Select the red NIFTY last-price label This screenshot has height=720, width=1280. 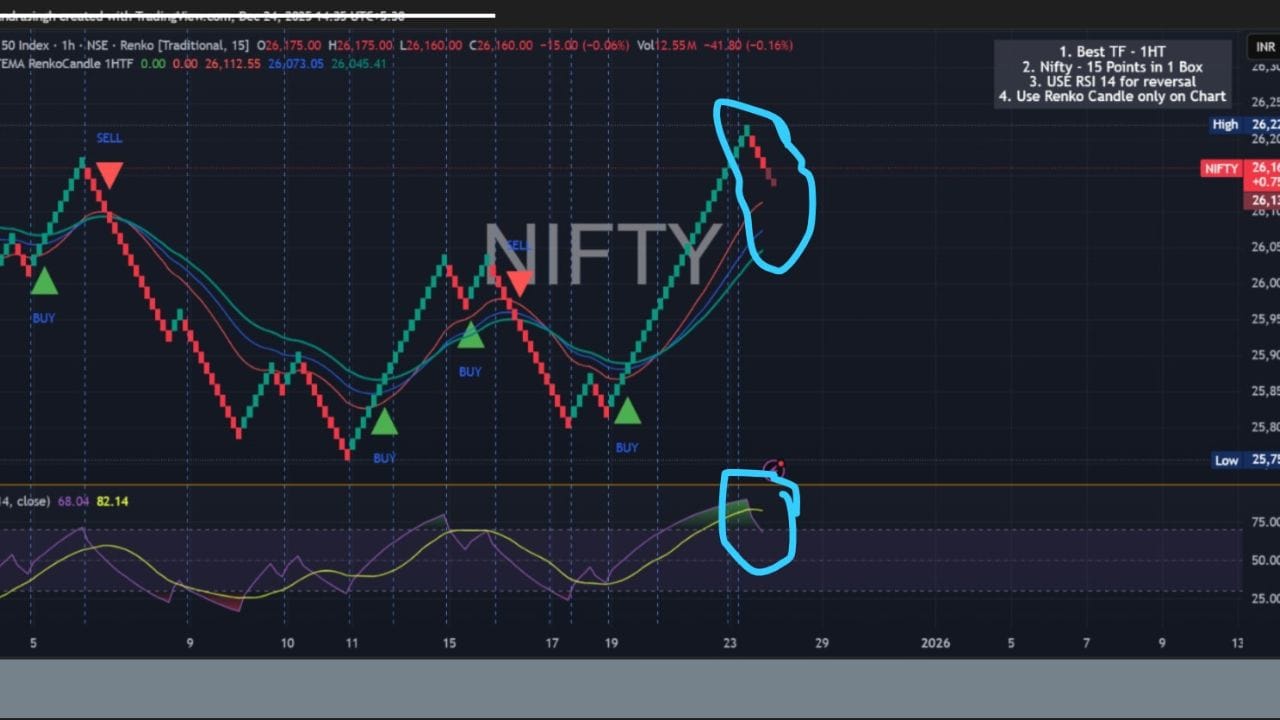tap(1221, 169)
